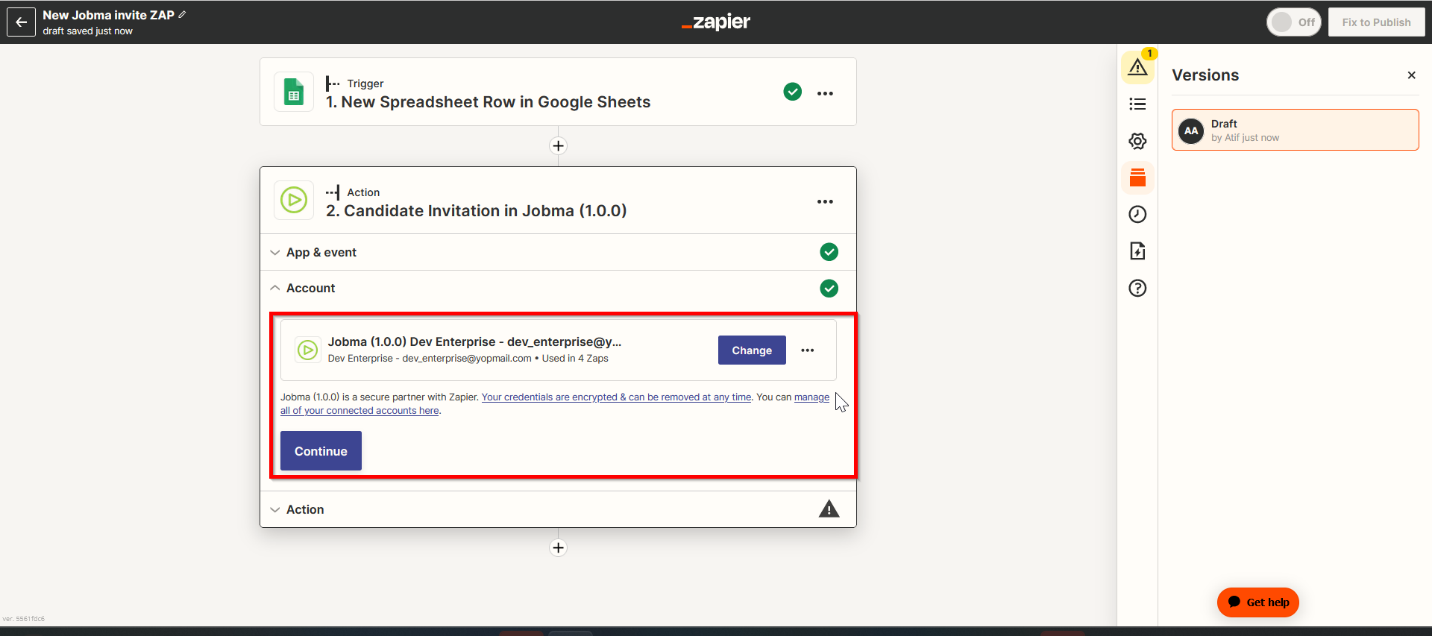Open the Zap history clock icon
1432x636 pixels.
1137,214
